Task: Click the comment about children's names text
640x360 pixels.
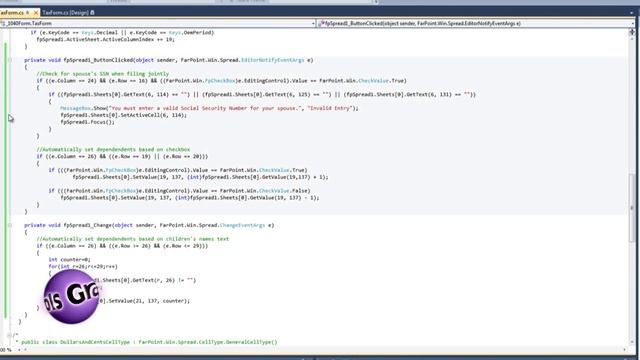Action: point(133,239)
